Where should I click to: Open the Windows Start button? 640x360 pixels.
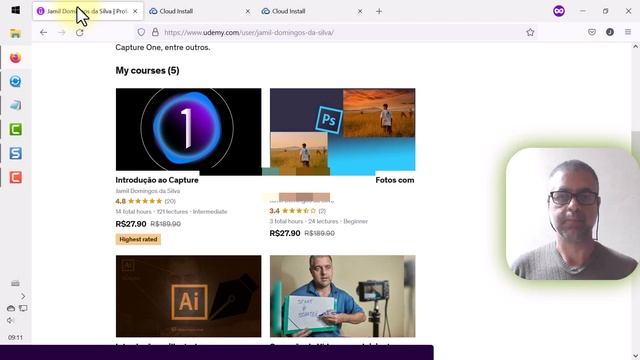[16, 10]
